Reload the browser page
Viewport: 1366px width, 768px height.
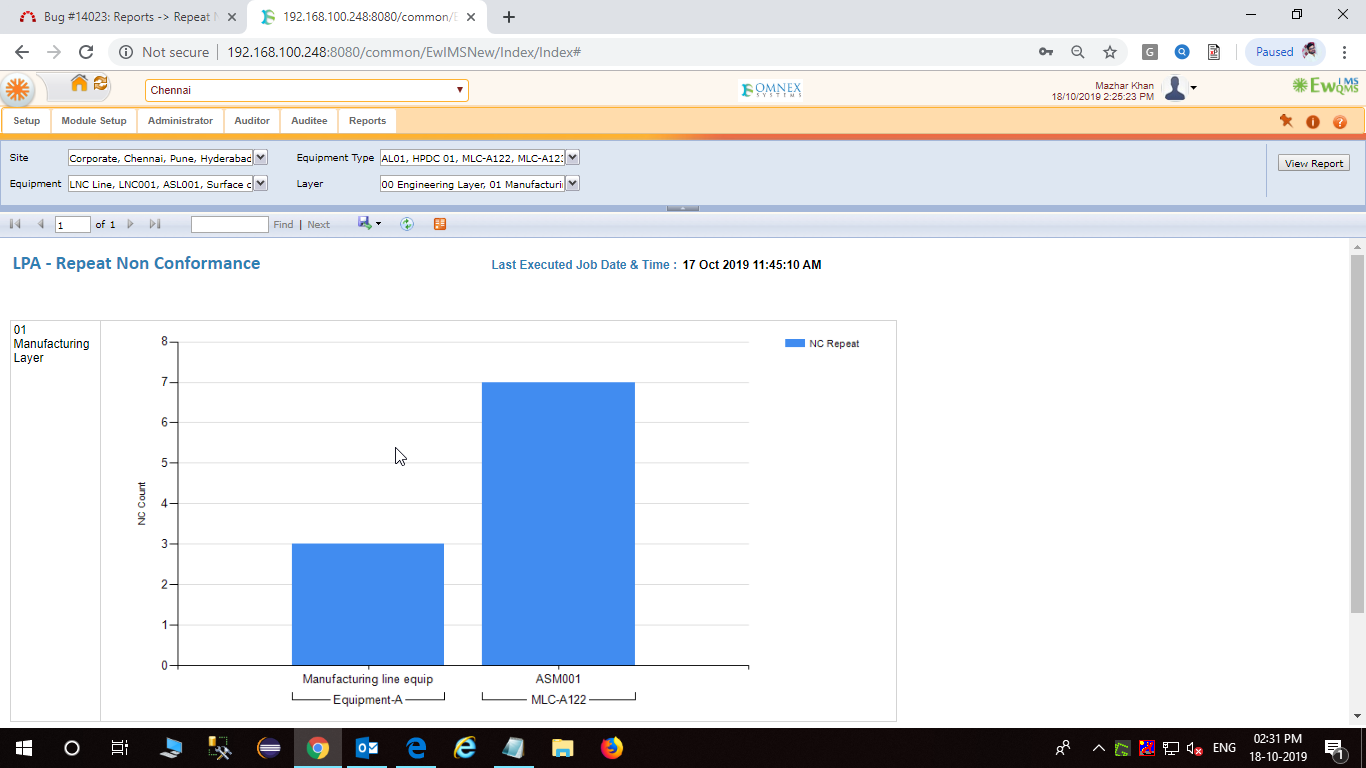86,52
